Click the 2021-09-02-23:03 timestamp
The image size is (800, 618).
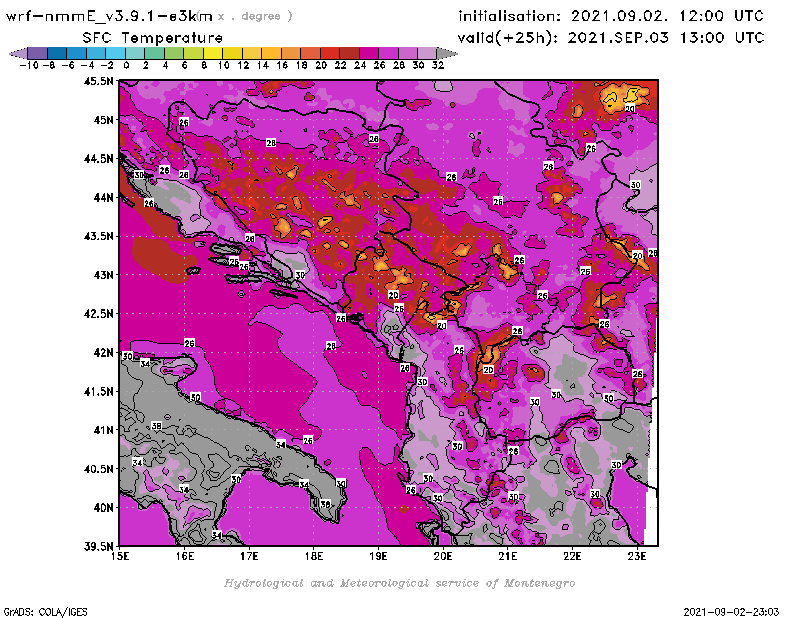tap(731, 612)
